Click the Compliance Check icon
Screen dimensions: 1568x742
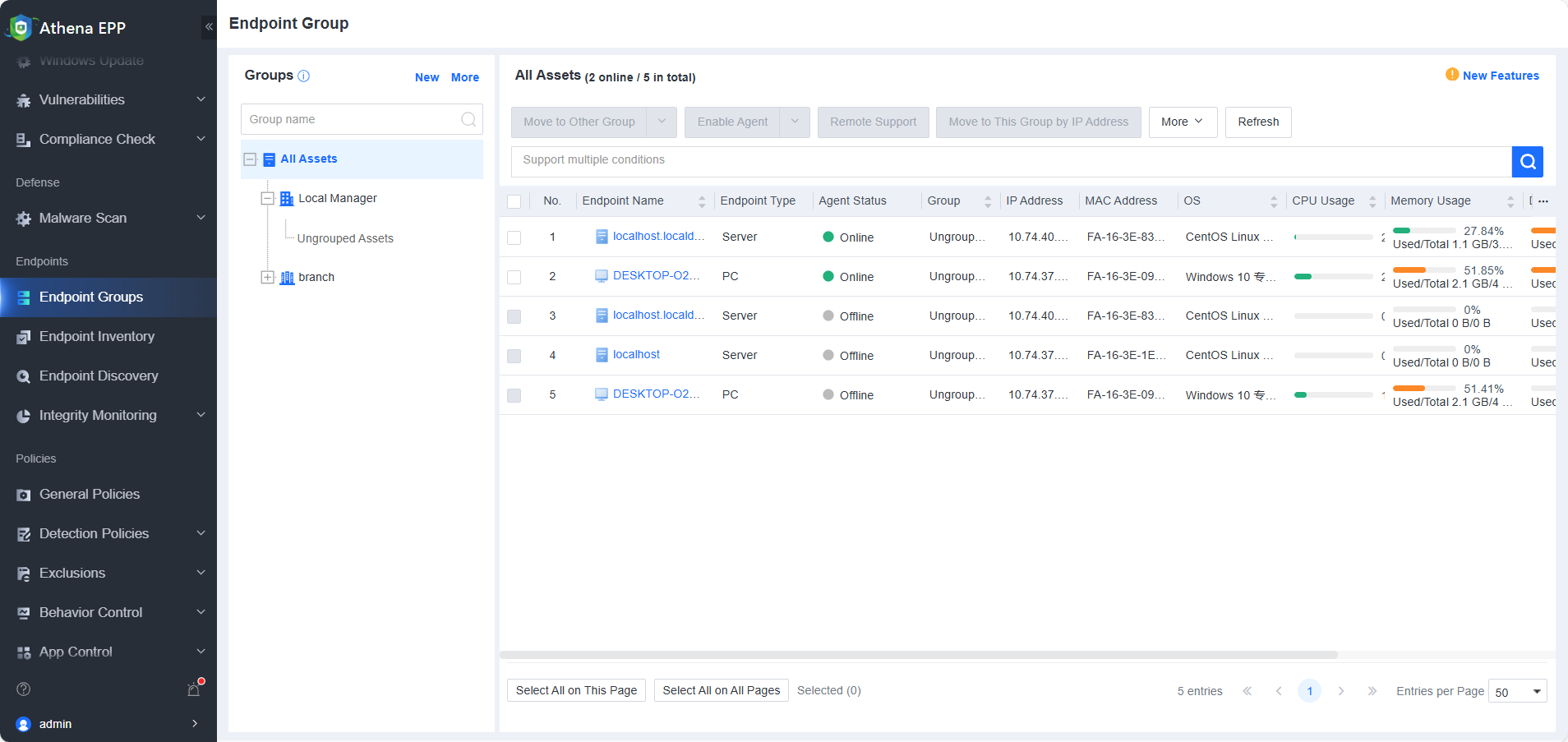point(24,140)
